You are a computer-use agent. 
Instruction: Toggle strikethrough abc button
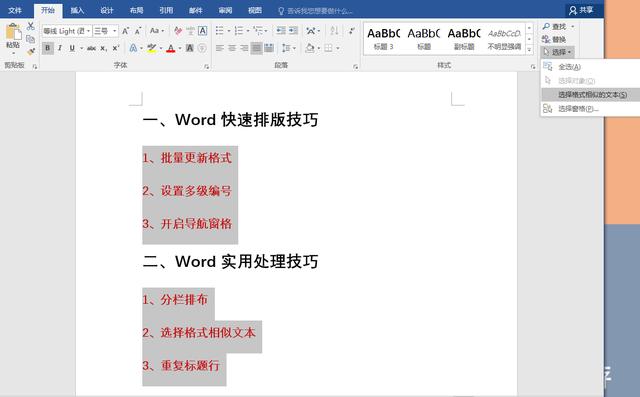91,48
